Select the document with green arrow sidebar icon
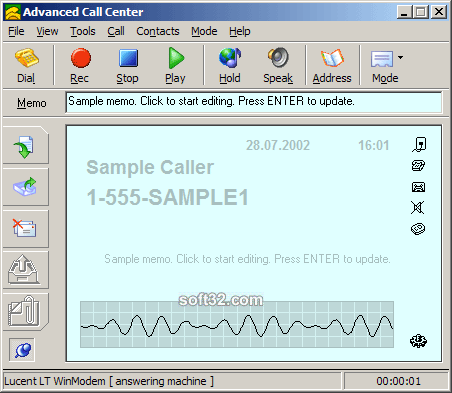The width and height of the screenshot is (452, 393). click(x=24, y=147)
